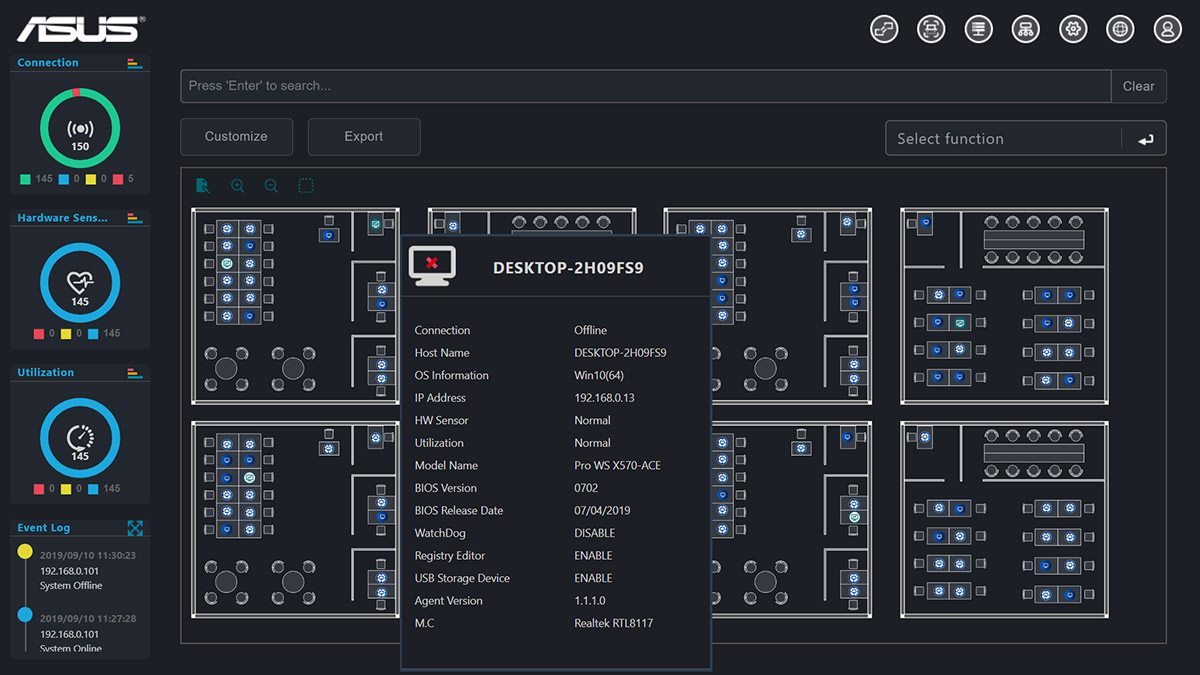Click the zoom in magnifier icon
1200x675 pixels.
pos(238,186)
